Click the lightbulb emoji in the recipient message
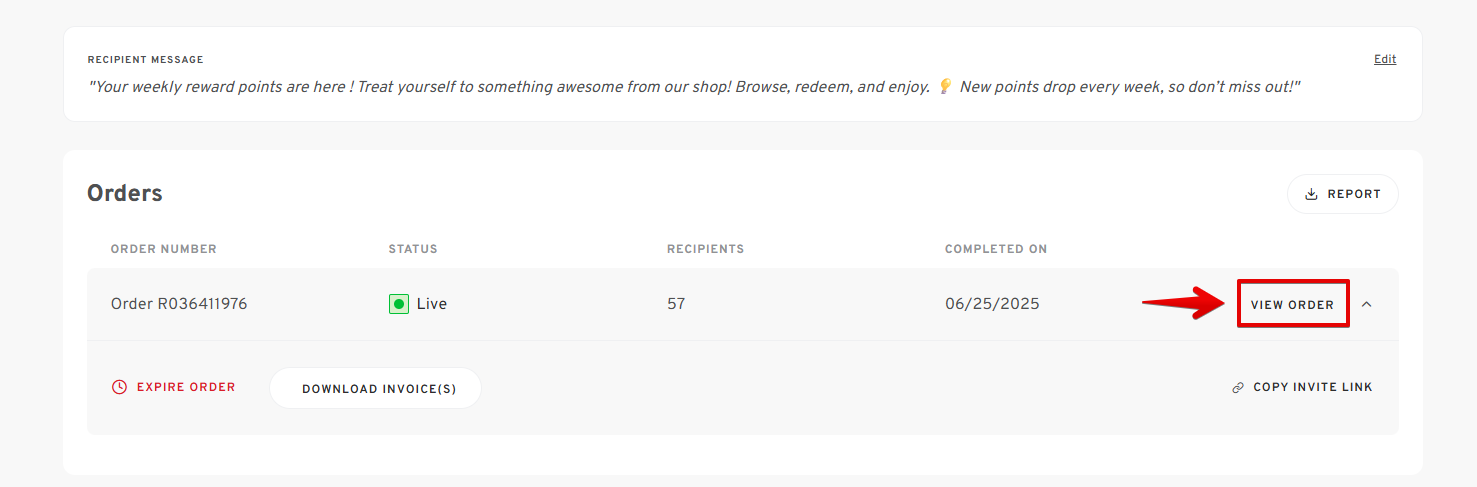 pos(945,87)
